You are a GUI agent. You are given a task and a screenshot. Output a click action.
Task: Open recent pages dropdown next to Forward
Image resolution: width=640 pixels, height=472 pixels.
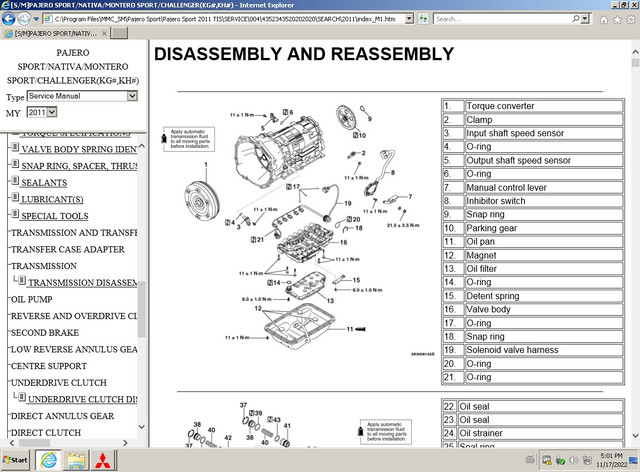(x=36, y=19)
